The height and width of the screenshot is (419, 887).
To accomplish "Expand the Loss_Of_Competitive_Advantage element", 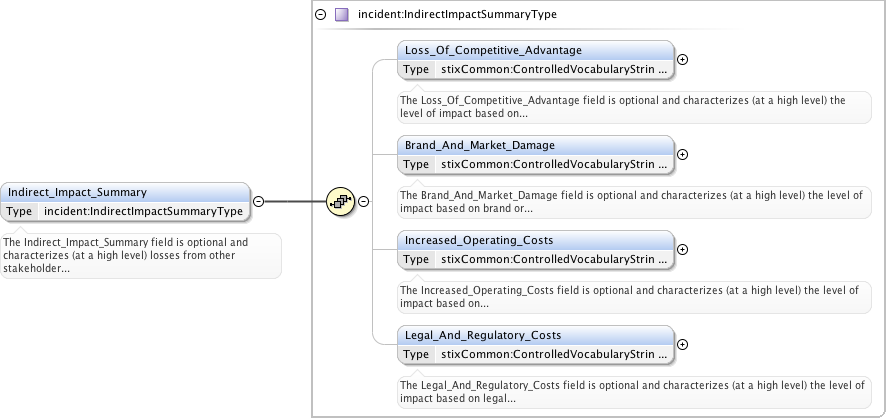I will click(x=683, y=59).
